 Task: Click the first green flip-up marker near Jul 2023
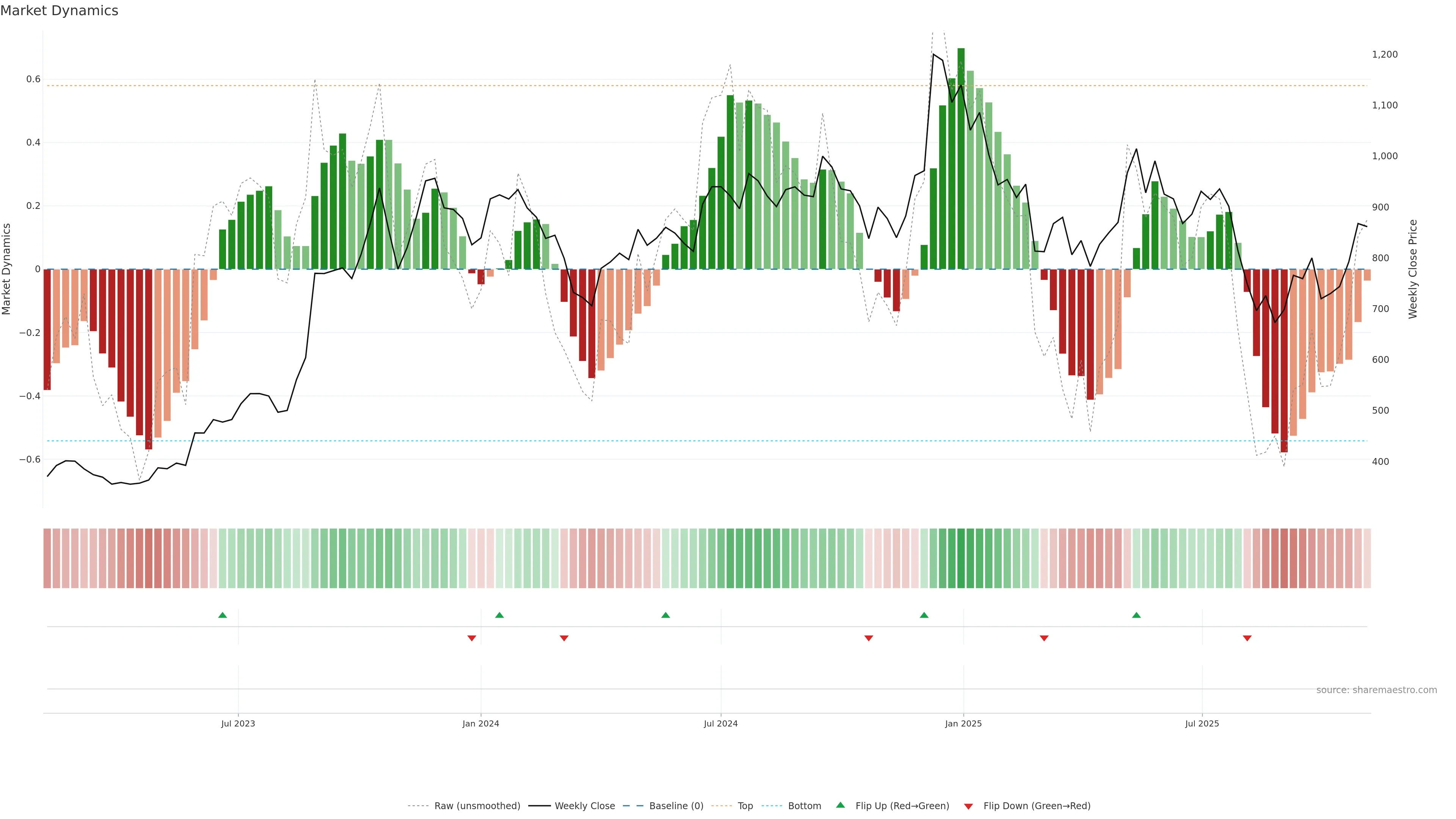pos(223,615)
